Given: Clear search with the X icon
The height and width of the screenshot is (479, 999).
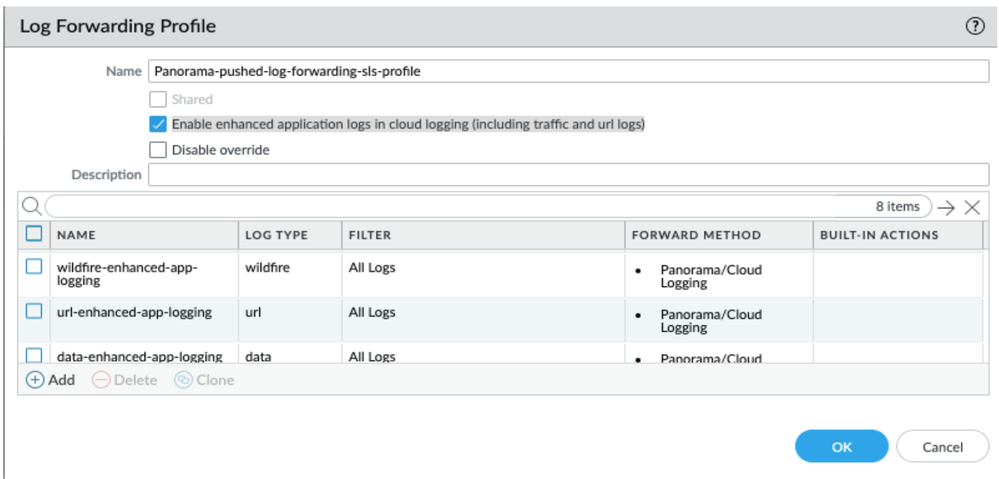Looking at the screenshot, I should tap(972, 207).
